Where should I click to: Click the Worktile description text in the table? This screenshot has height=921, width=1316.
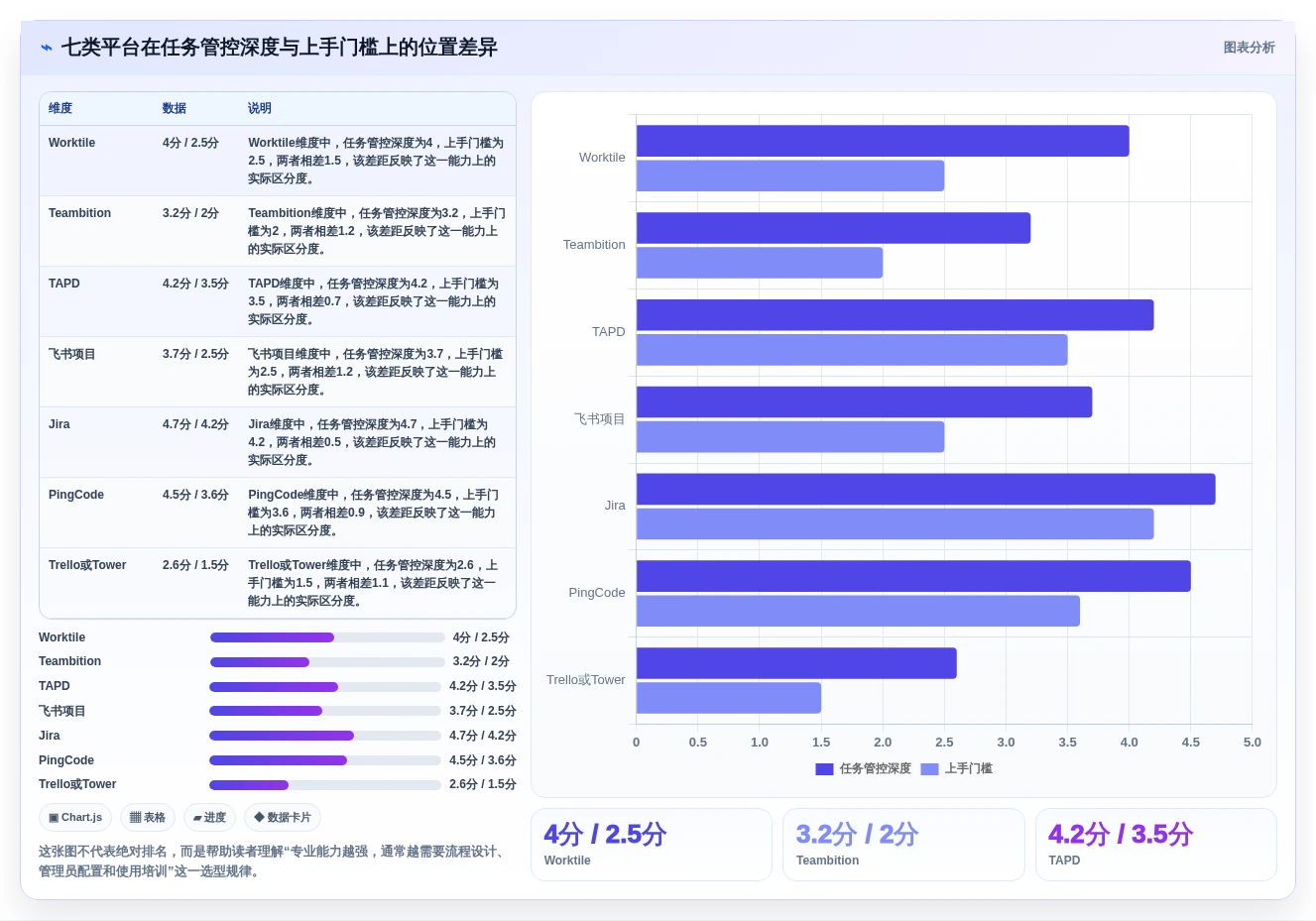376,161
